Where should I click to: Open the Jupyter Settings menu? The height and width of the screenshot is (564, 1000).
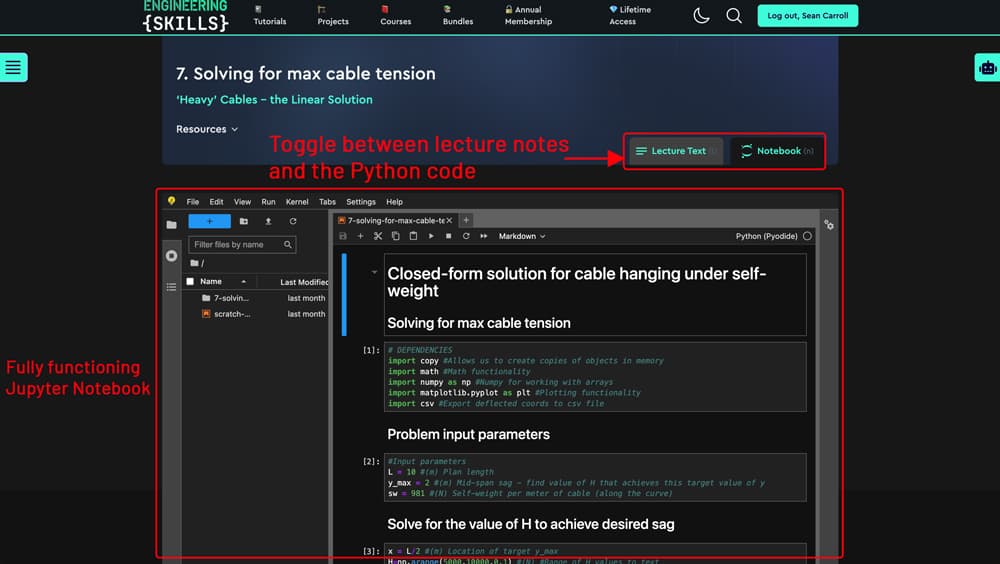(x=361, y=202)
